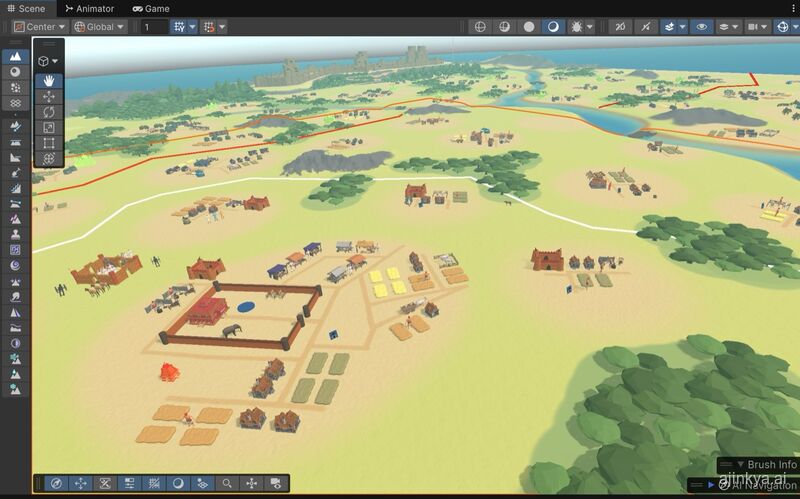Select the blue pond inside the compound
The width and height of the screenshot is (800, 499).
coord(246,307)
